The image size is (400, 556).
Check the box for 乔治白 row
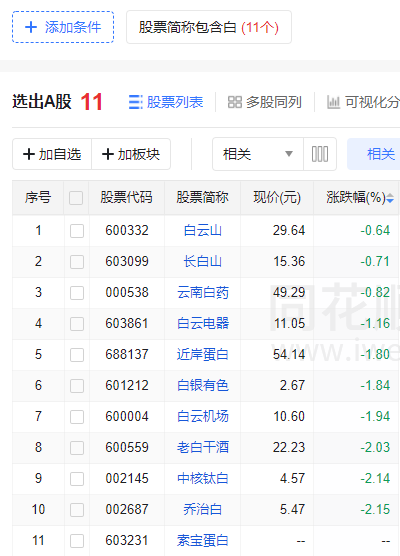click(x=77, y=510)
